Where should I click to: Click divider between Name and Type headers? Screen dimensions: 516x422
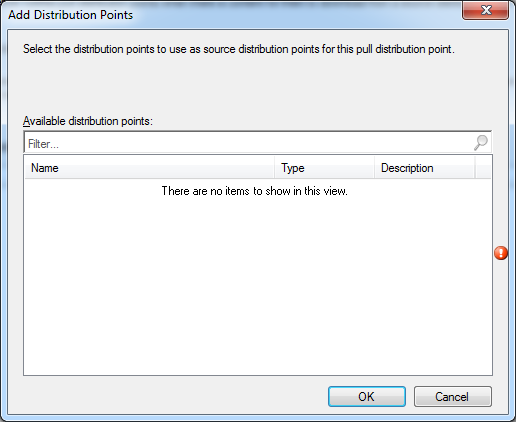(275, 168)
